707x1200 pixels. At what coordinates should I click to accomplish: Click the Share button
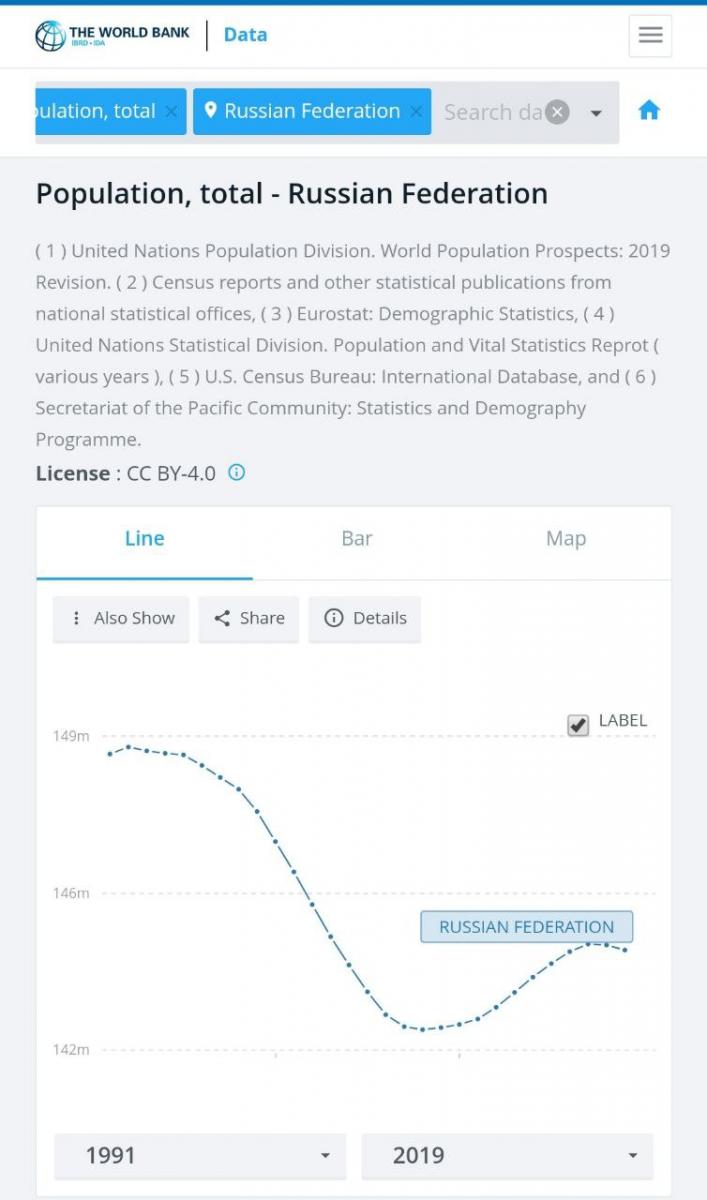(x=249, y=618)
